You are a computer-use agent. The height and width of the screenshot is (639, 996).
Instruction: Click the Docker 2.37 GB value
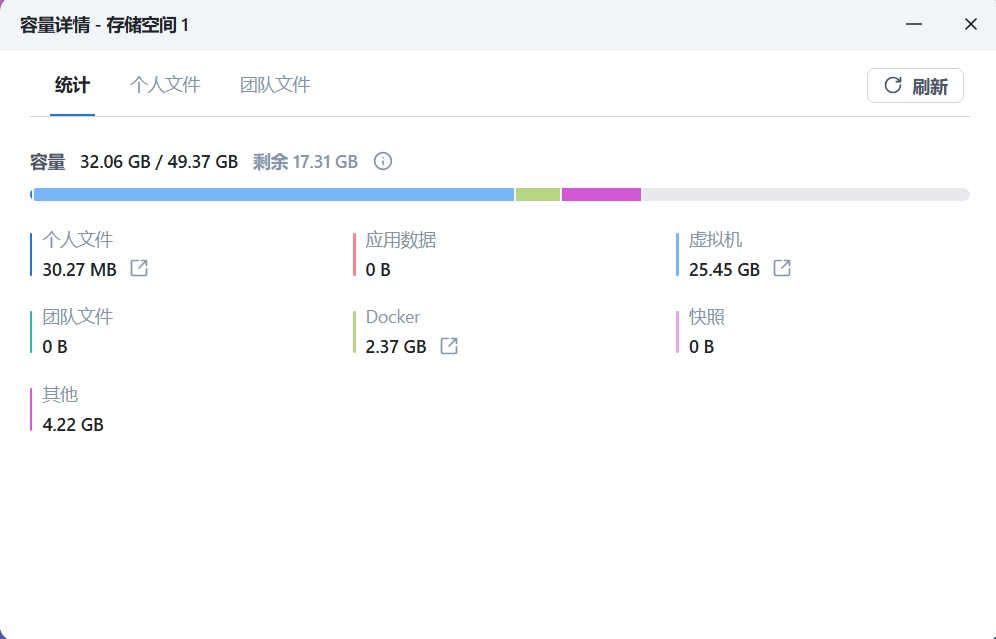click(396, 346)
